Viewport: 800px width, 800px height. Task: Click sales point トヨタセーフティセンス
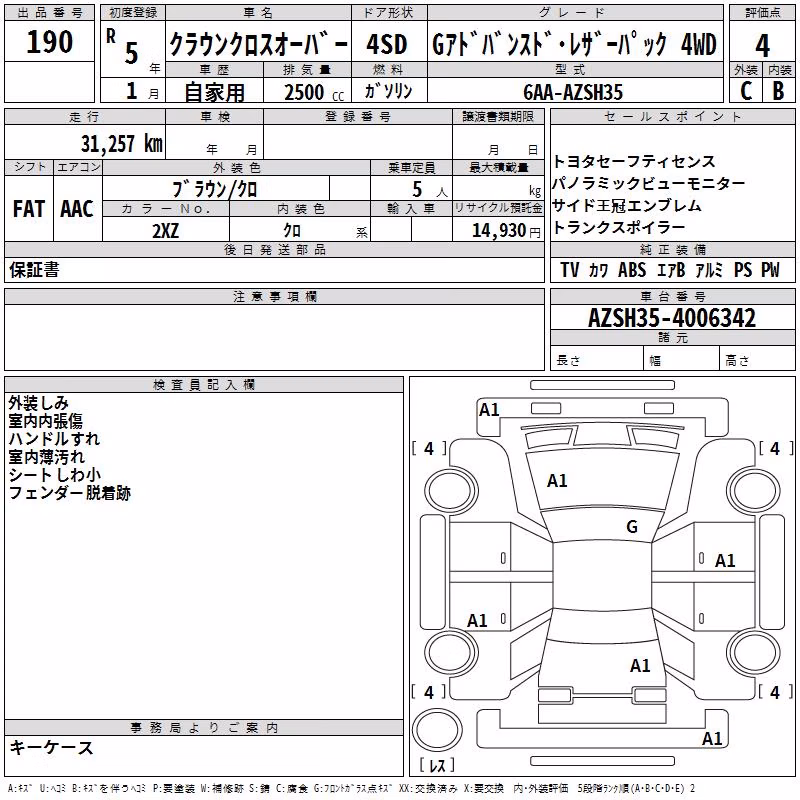point(634,162)
